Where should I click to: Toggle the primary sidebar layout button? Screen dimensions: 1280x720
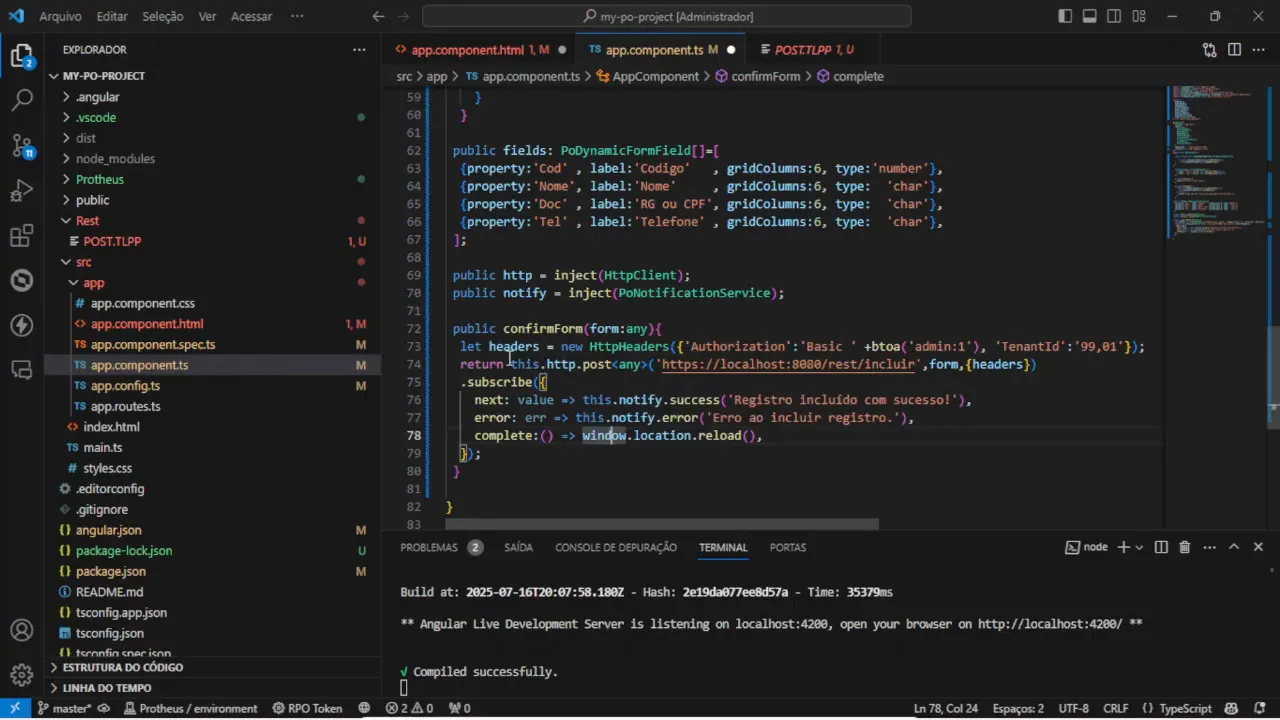click(1064, 17)
